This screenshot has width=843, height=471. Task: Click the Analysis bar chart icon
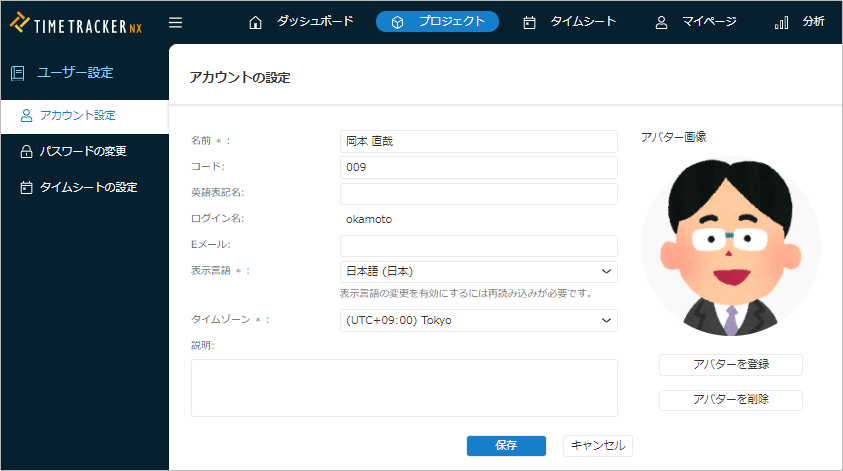tap(782, 22)
